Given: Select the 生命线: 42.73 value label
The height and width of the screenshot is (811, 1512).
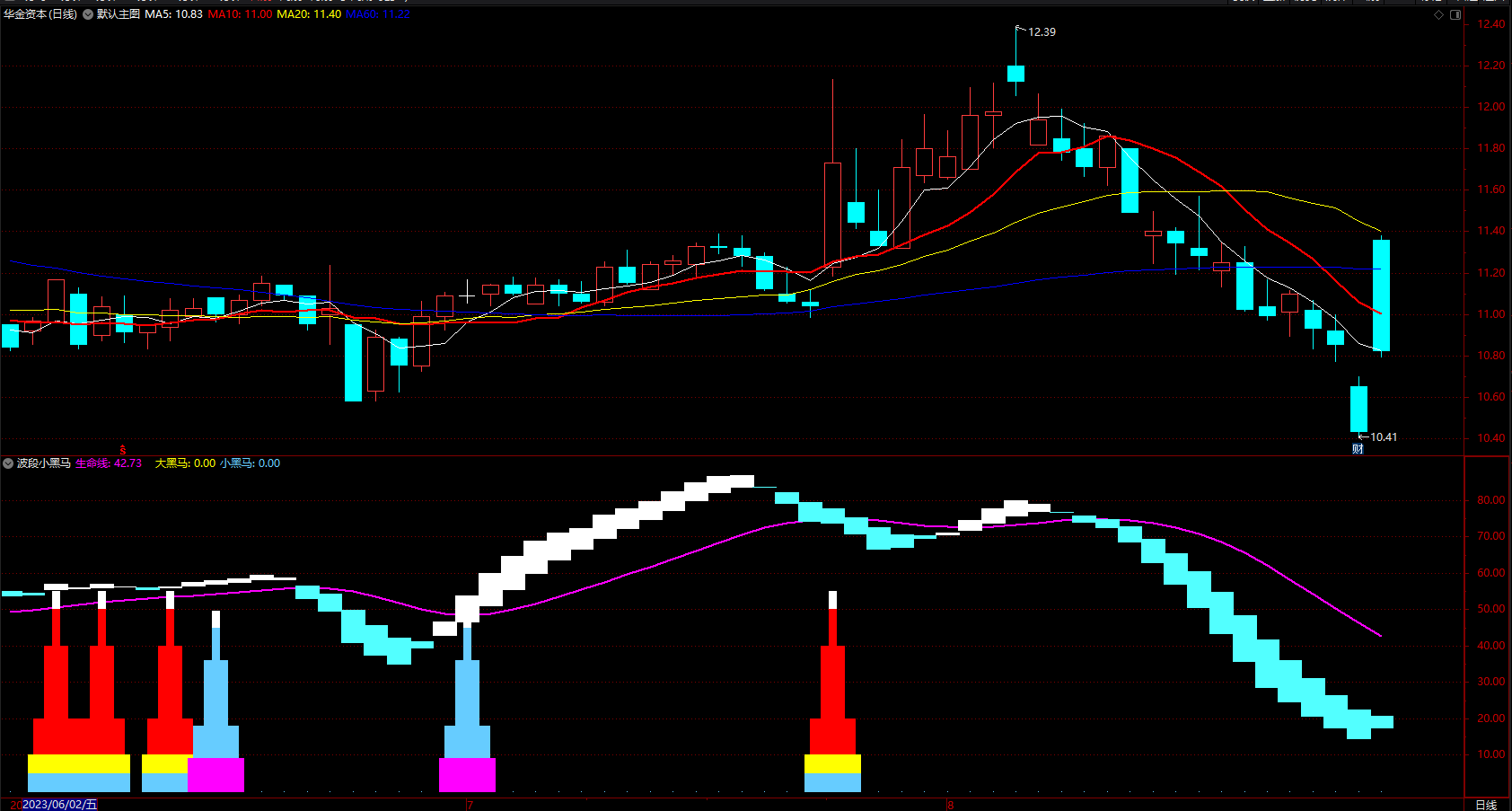Looking at the screenshot, I should coord(109,463).
